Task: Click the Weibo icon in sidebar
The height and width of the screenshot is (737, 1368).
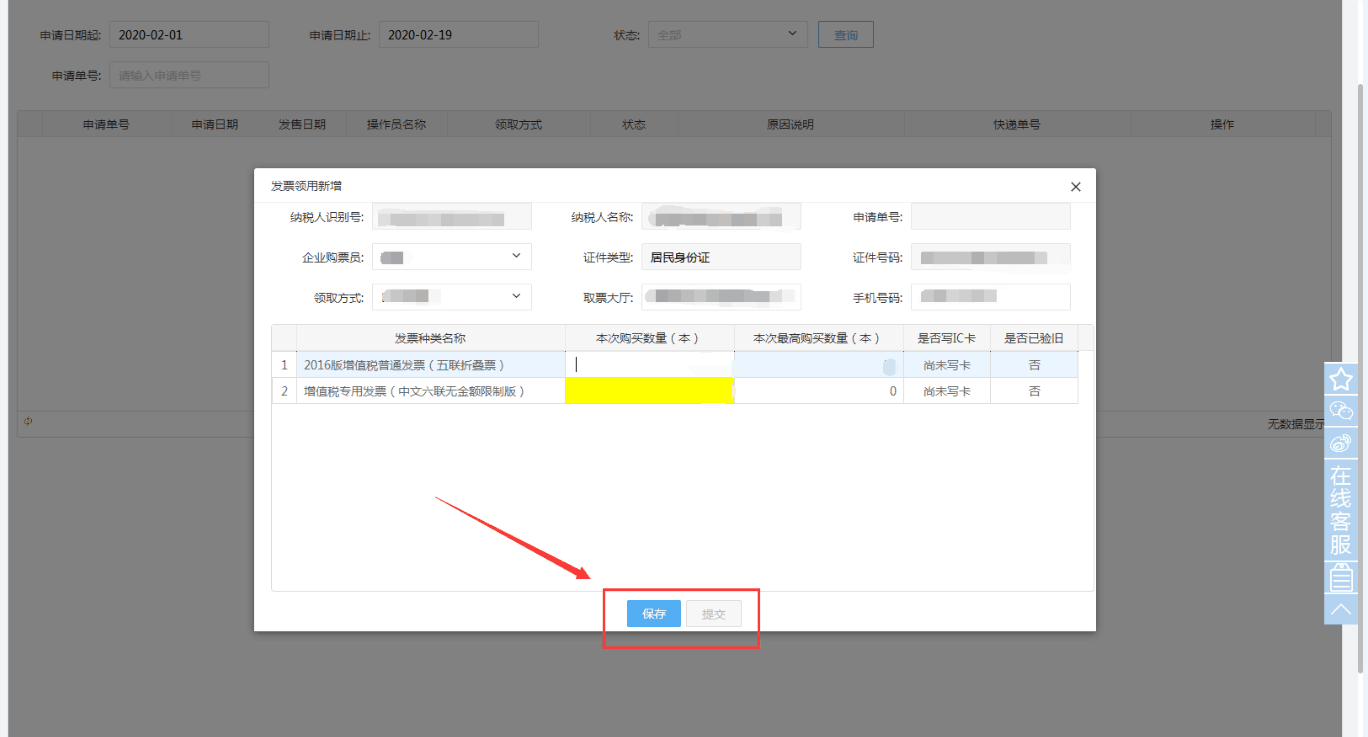Action: click(x=1341, y=442)
